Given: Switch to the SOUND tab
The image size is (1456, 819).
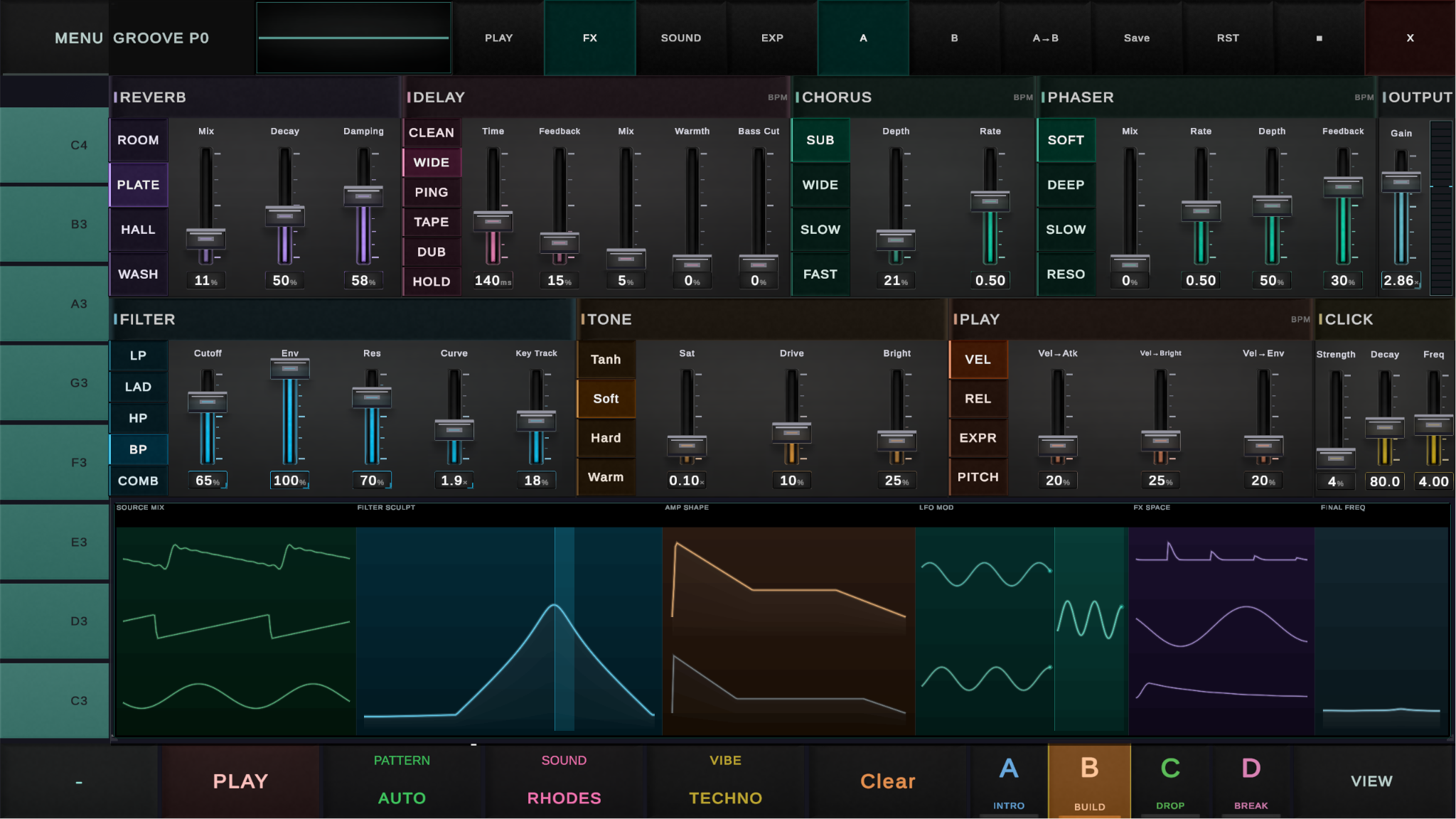Looking at the screenshot, I should click(x=681, y=38).
